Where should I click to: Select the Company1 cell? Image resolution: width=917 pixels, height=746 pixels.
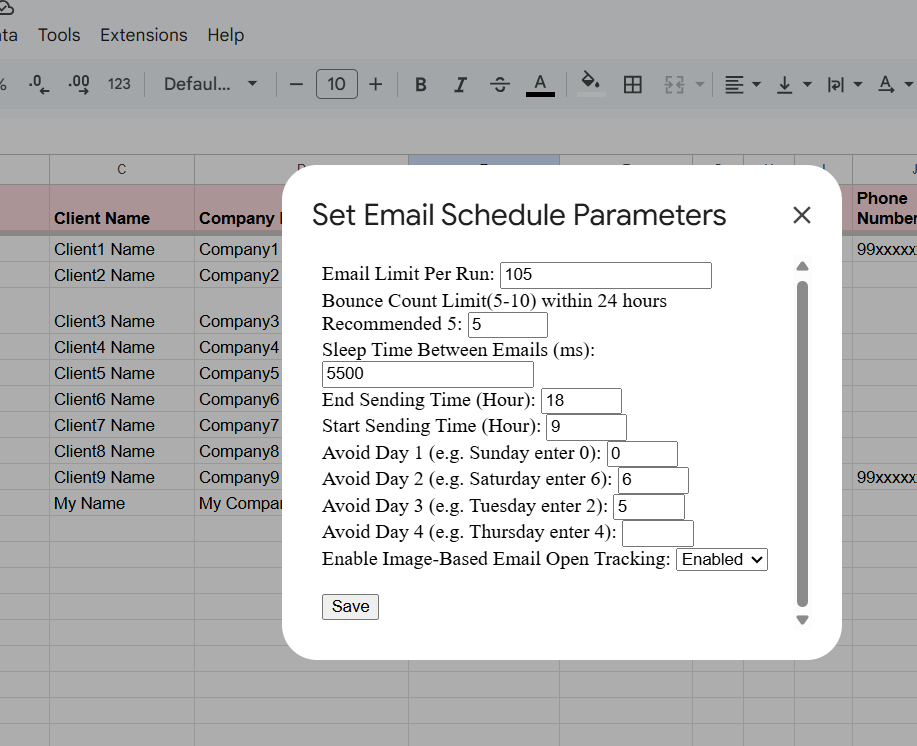click(239, 249)
